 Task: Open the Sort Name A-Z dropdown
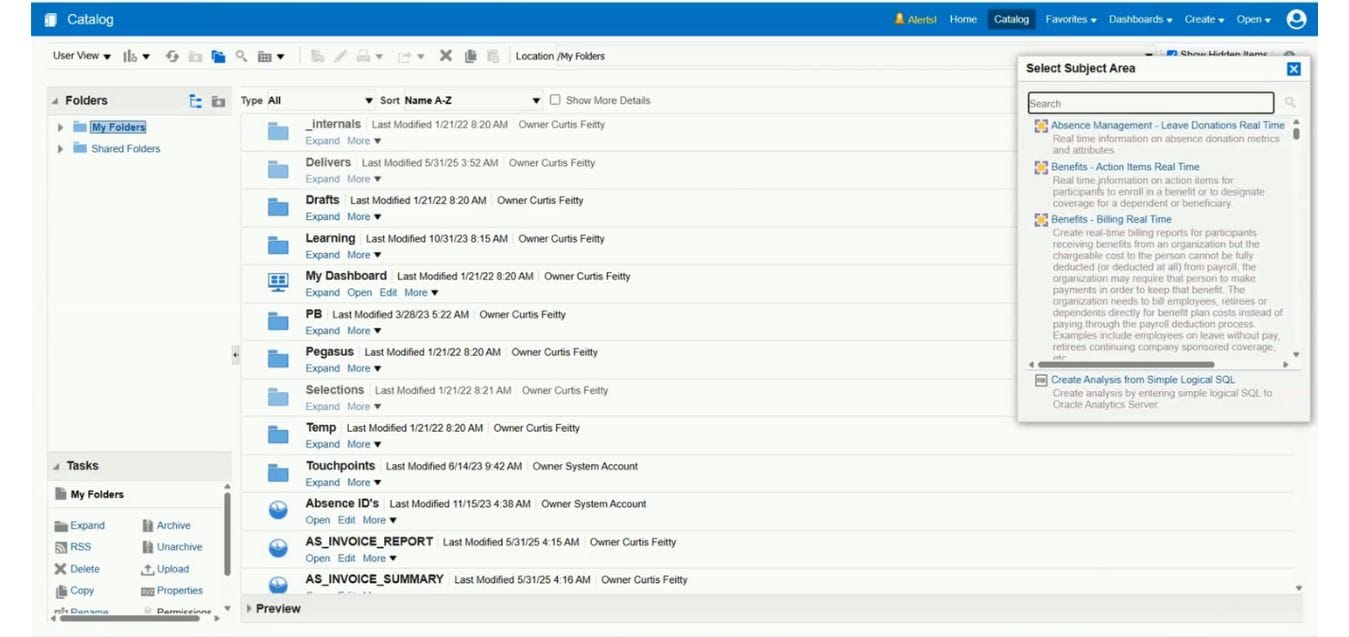point(536,100)
